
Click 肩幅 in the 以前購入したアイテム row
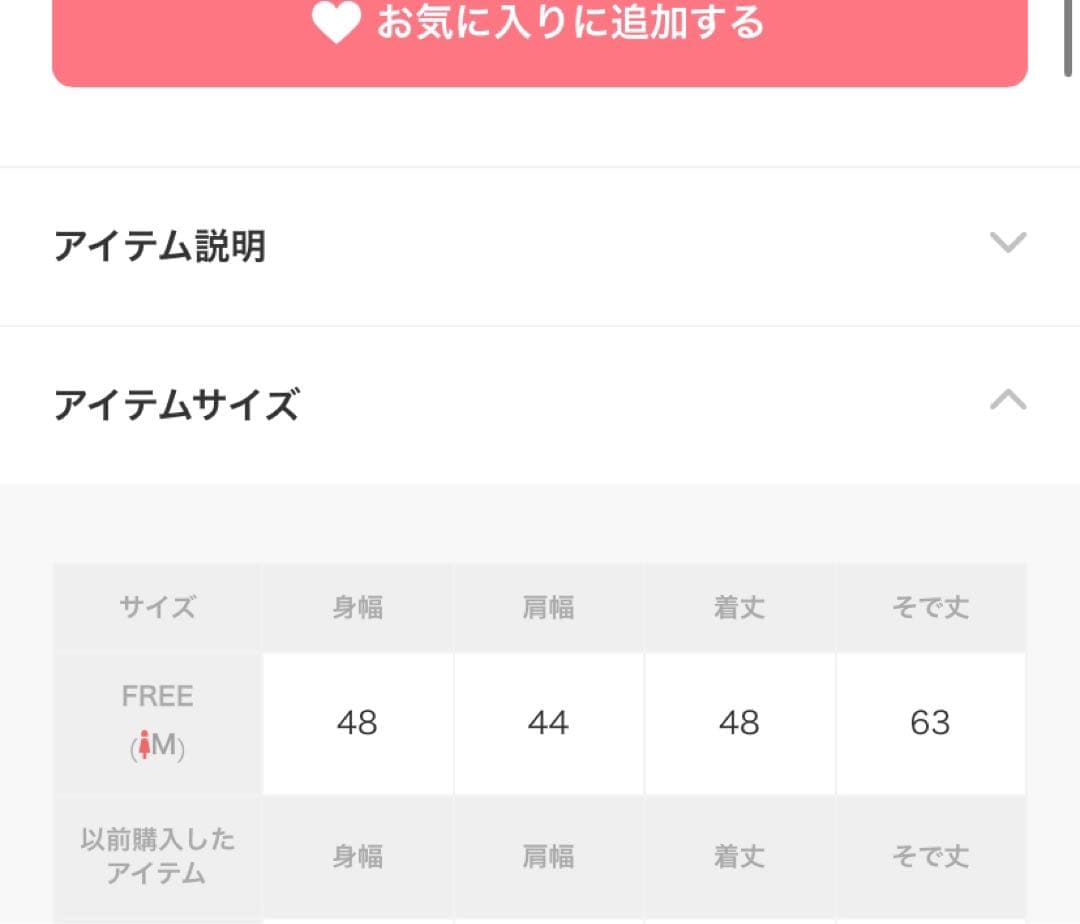[548, 856]
